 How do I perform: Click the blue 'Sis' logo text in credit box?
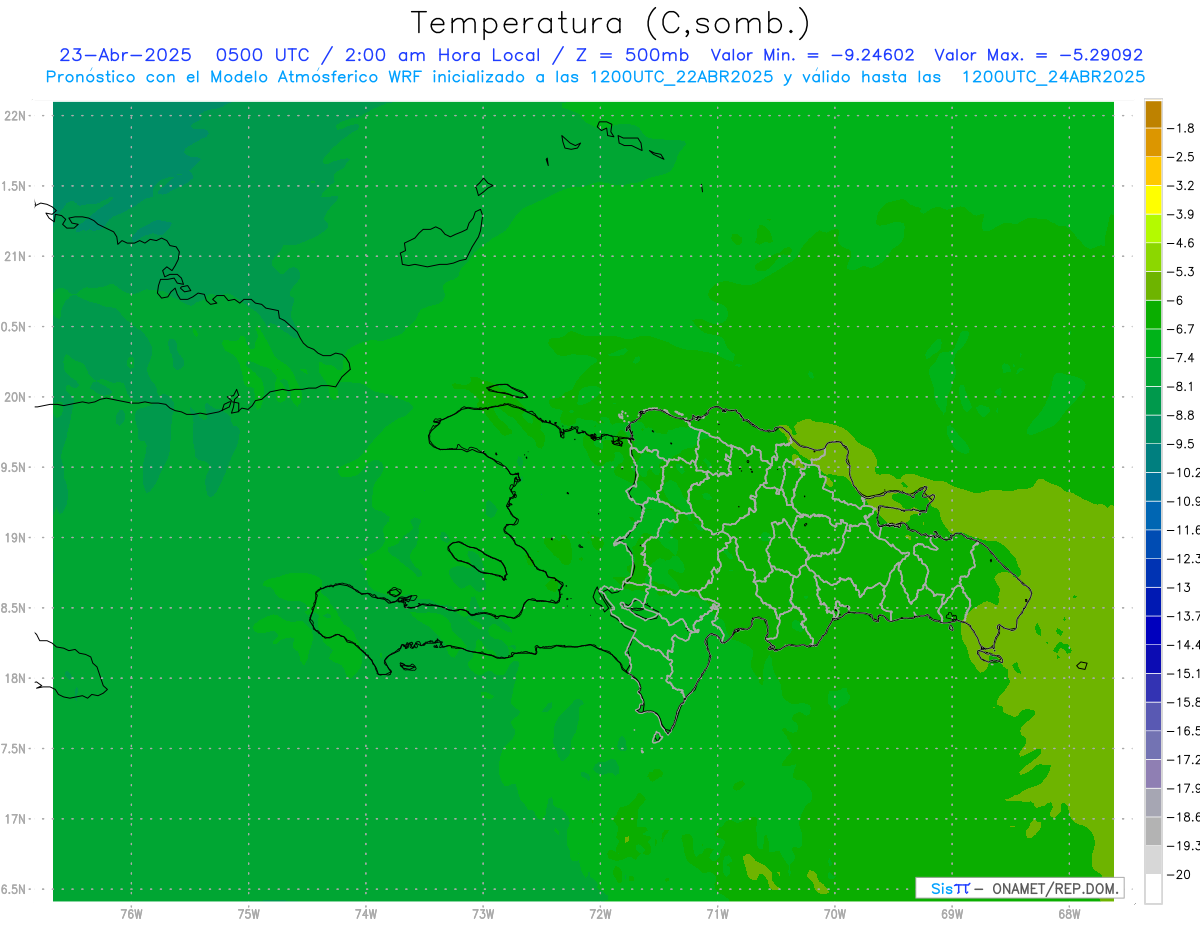942,888
